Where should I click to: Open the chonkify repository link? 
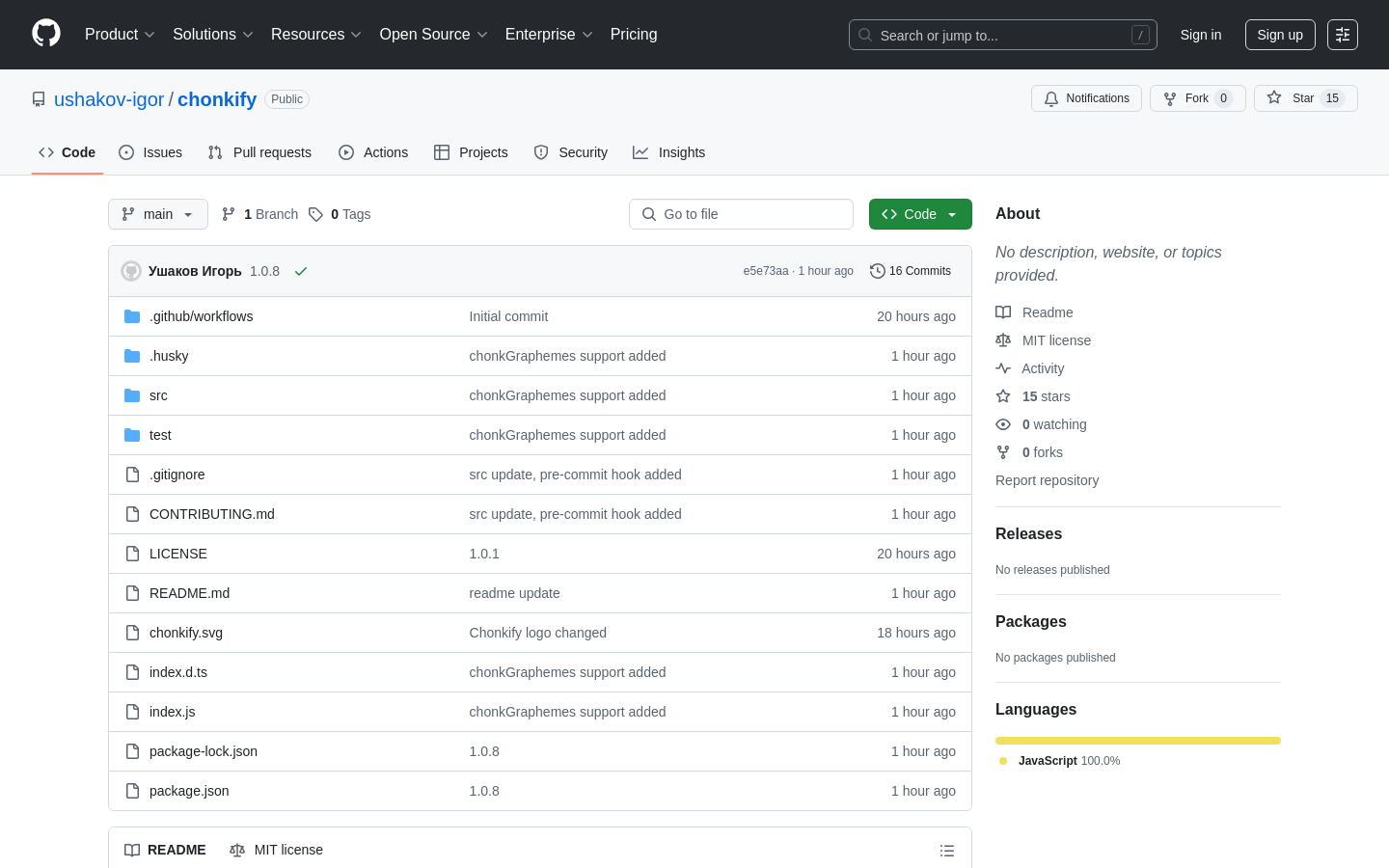(217, 99)
